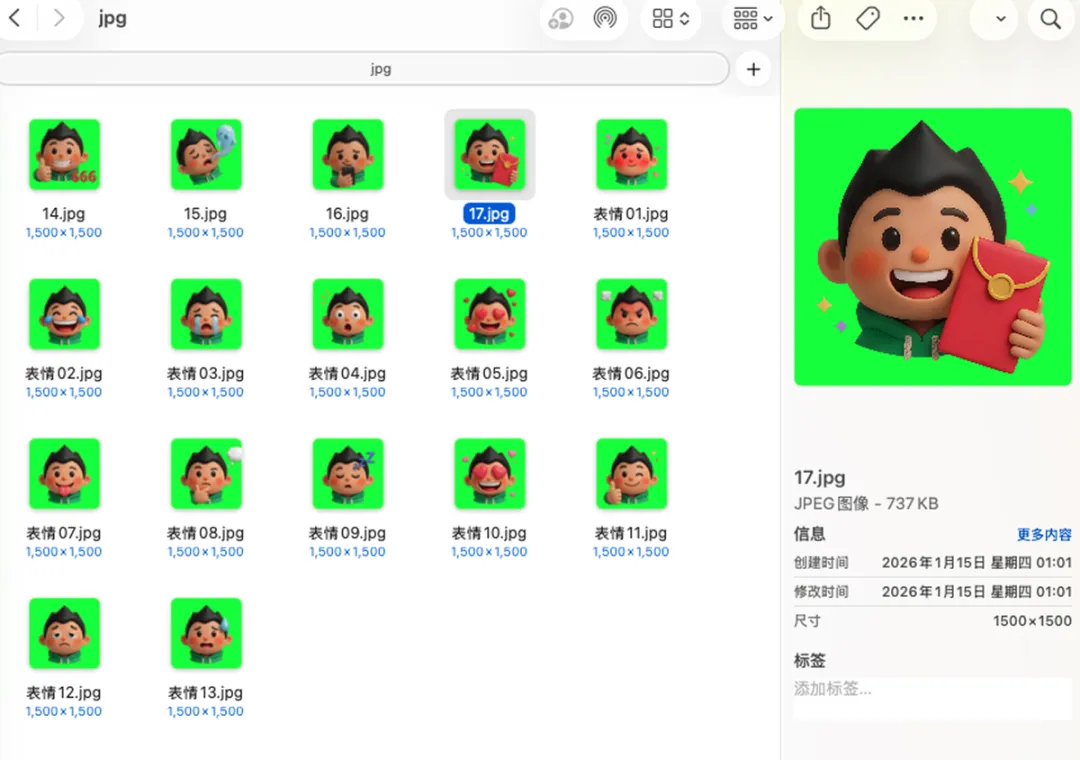Click the AirDrop icon in toolbar

pyautogui.click(x=605, y=18)
